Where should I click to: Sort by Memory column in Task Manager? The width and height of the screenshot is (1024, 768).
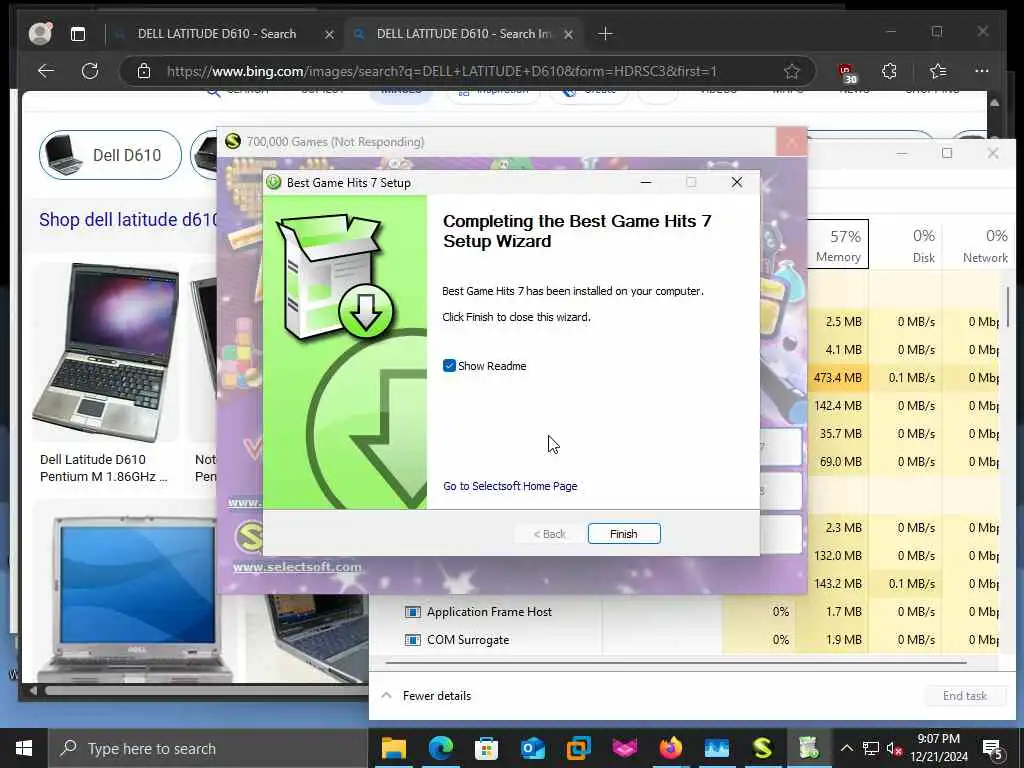[x=838, y=244]
